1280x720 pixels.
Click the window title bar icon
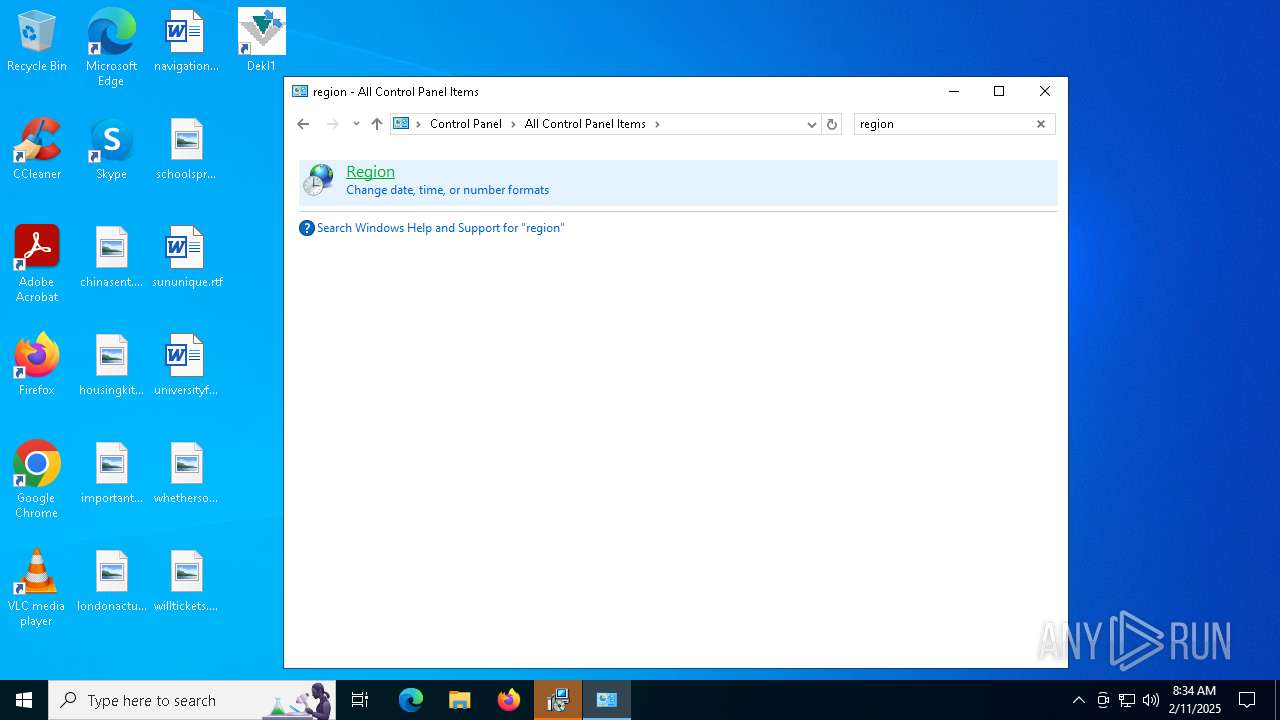(300, 91)
